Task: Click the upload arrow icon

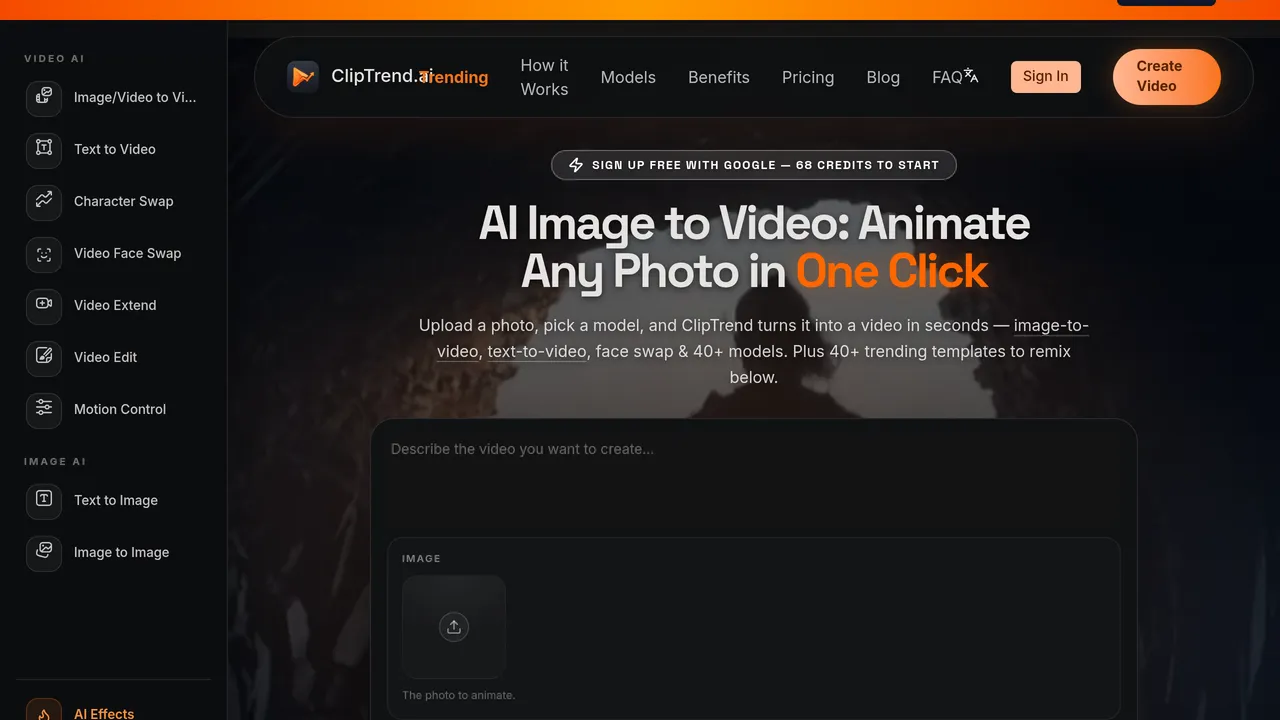Action: click(454, 627)
